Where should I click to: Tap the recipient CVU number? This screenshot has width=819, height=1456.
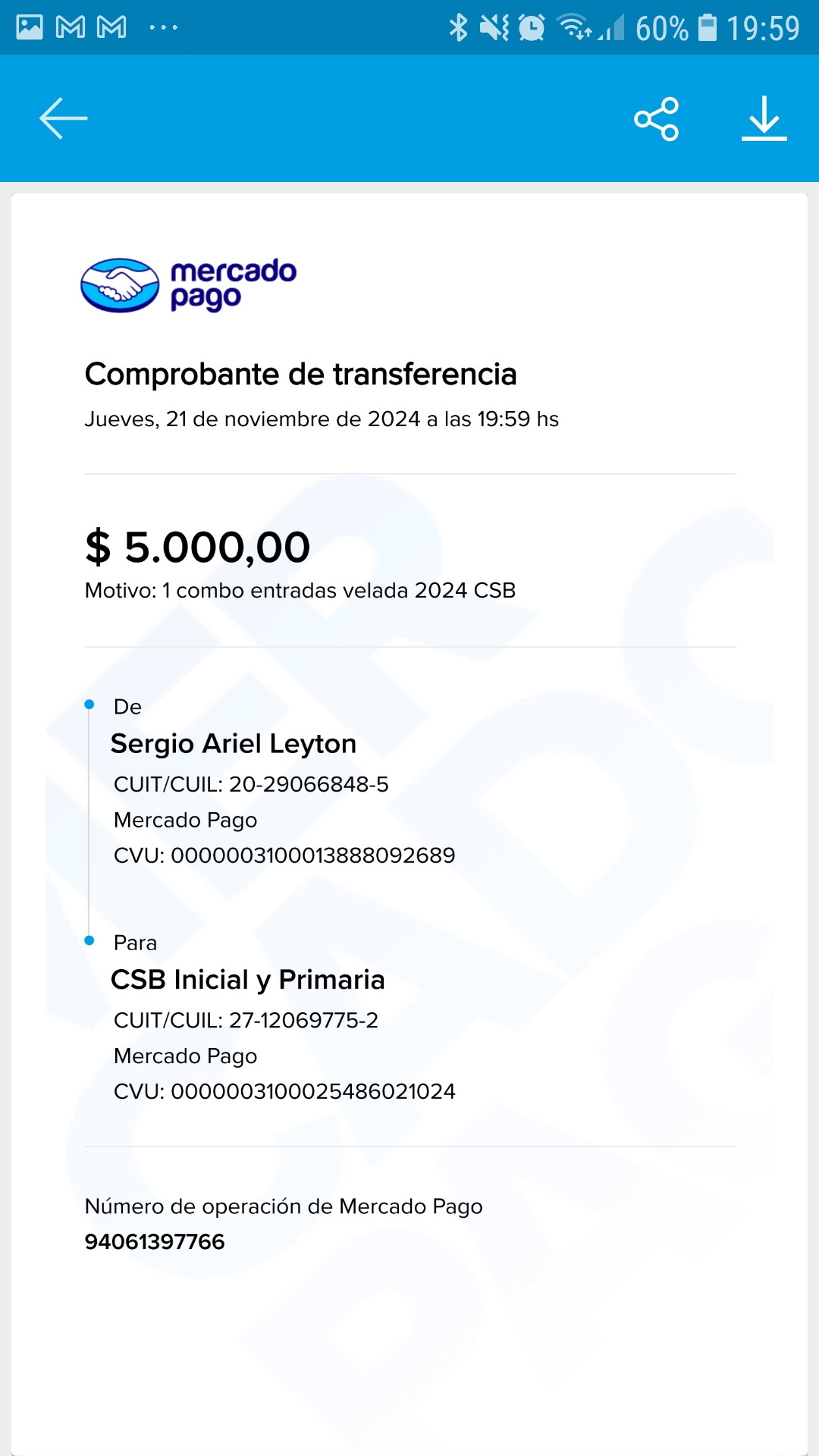click(x=312, y=1091)
